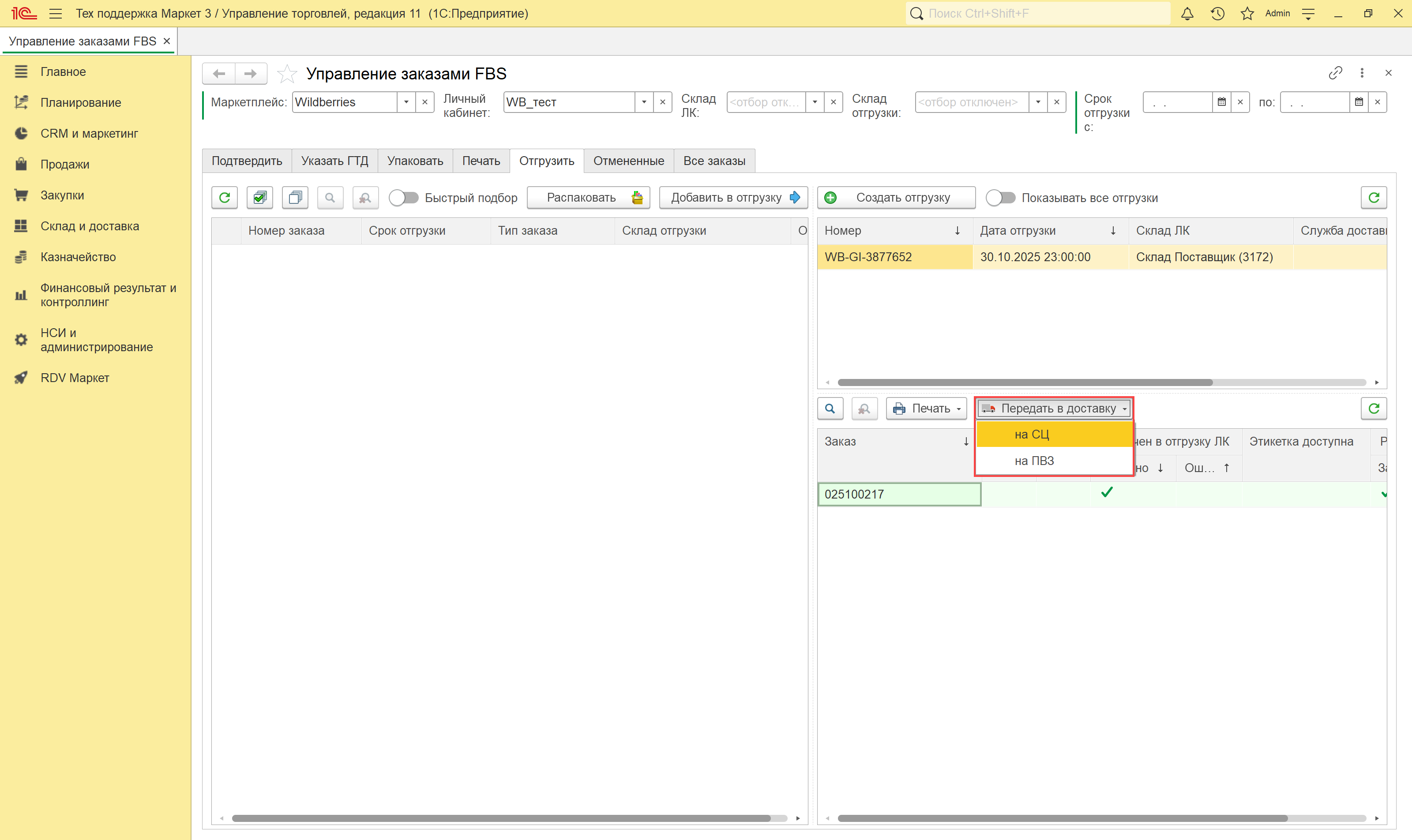
Task: Click the Создать отгрузку button
Action: click(x=896, y=198)
